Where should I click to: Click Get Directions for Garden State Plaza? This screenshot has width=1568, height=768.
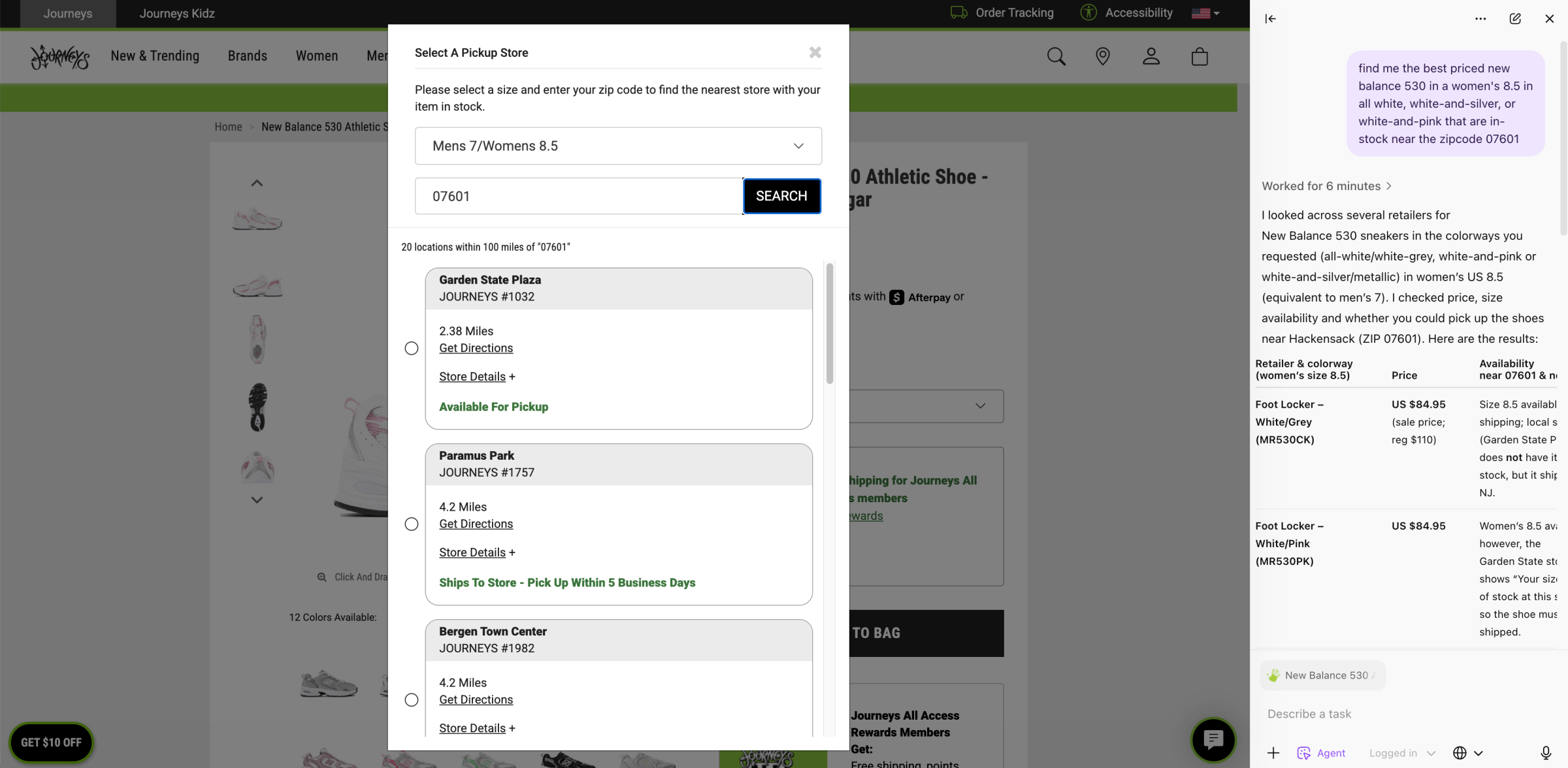[476, 348]
